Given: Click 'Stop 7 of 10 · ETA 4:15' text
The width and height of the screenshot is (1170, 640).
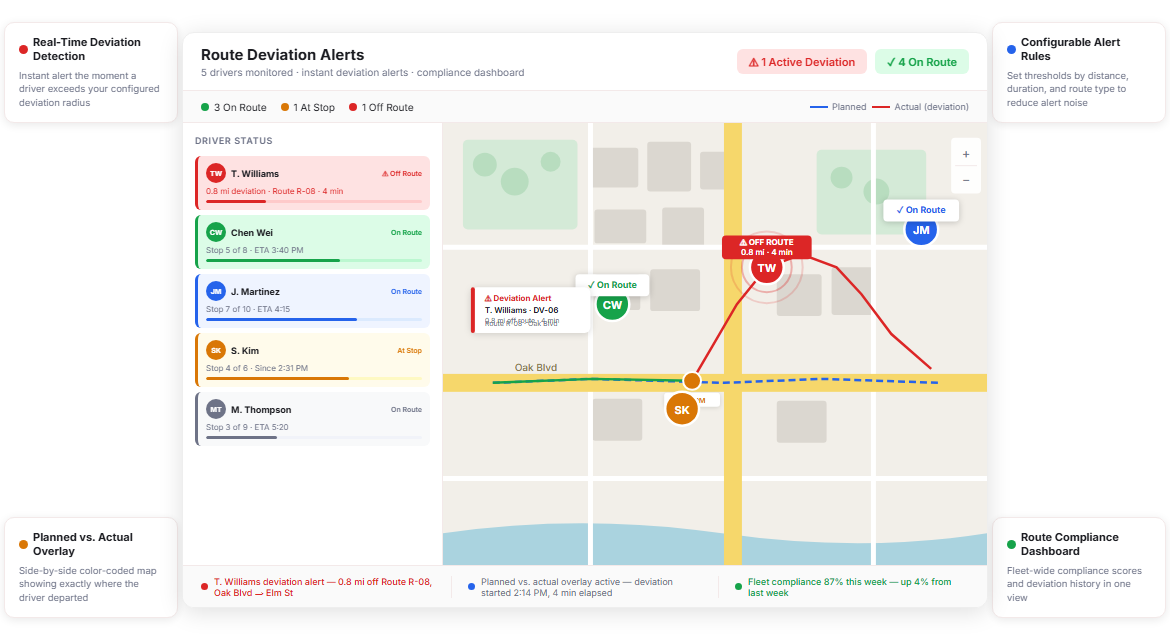Looking at the screenshot, I should click(248, 309).
